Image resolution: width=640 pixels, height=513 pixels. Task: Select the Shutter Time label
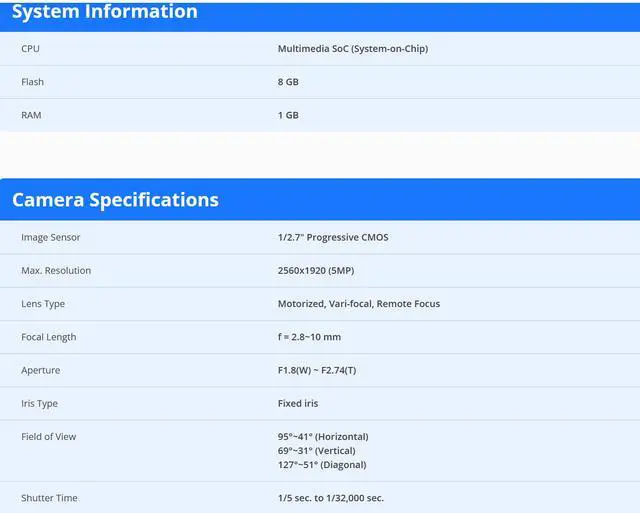(49, 498)
